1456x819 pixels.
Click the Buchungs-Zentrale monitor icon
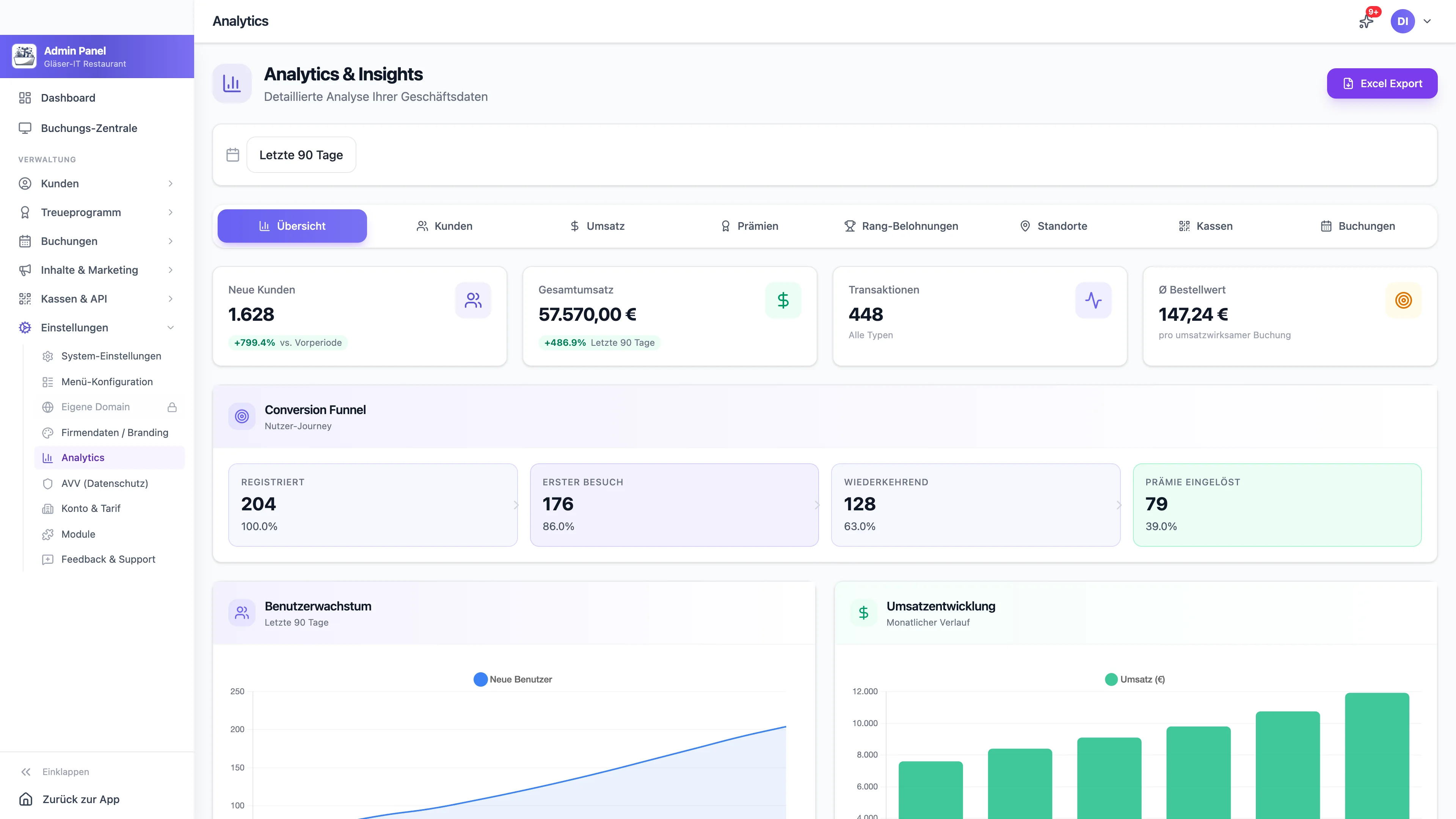point(25,128)
